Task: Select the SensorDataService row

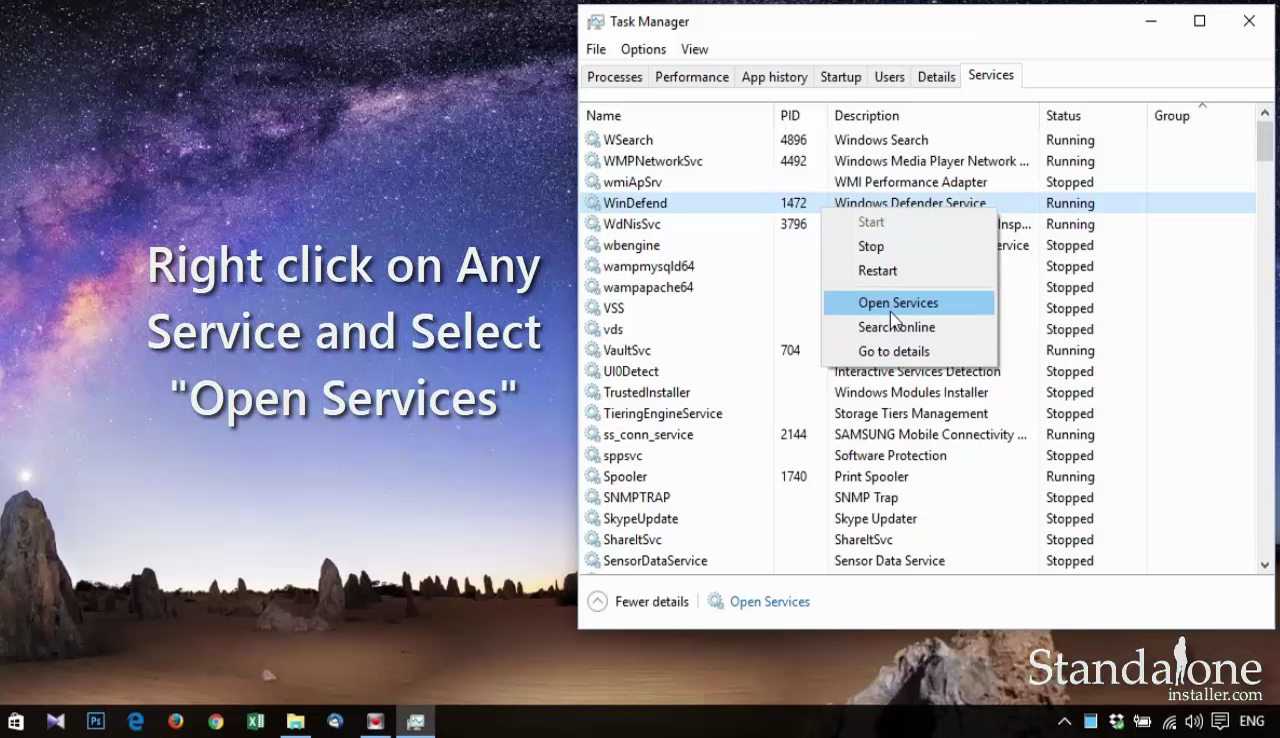Action: (918, 561)
